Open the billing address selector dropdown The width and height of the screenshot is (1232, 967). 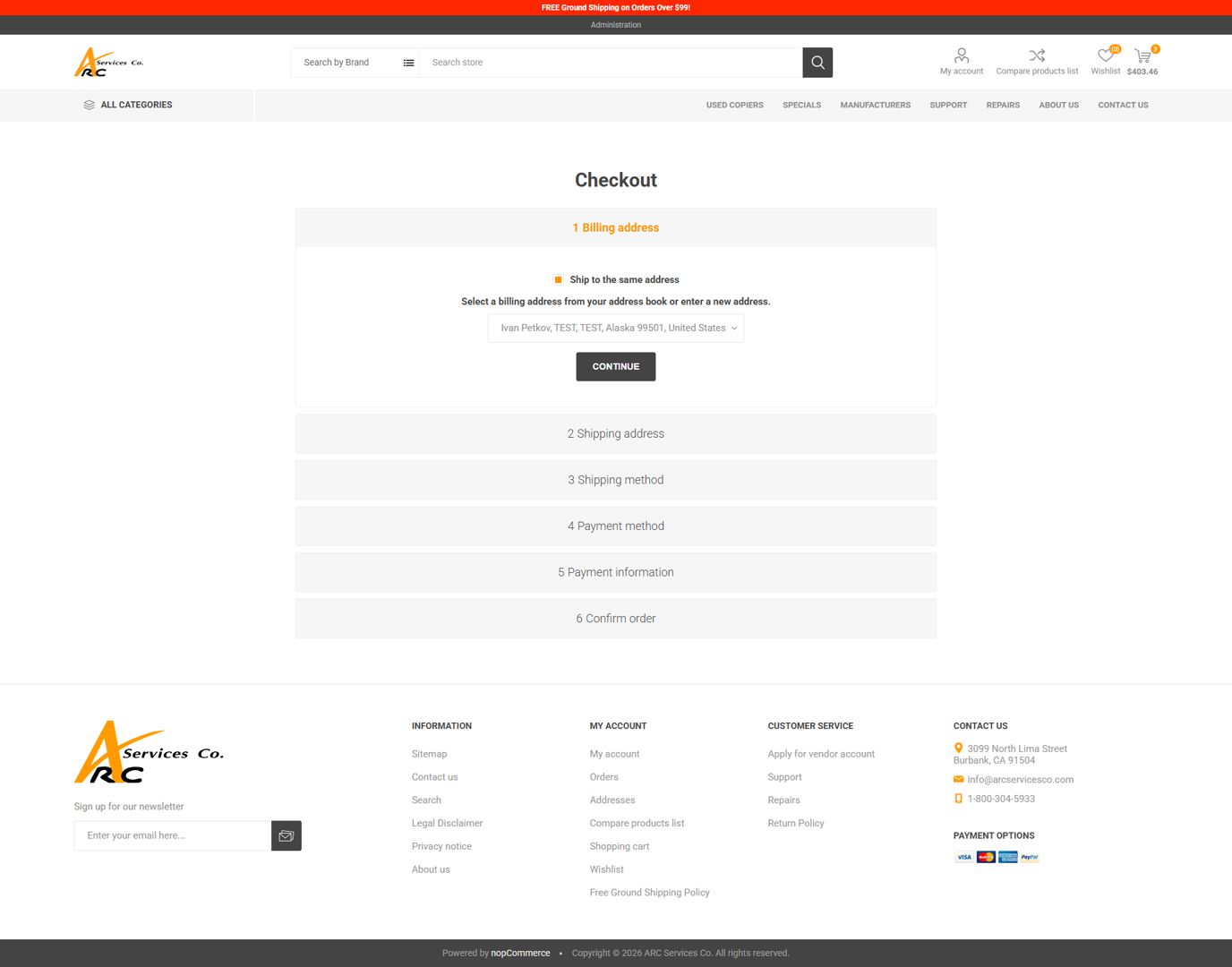(x=615, y=328)
